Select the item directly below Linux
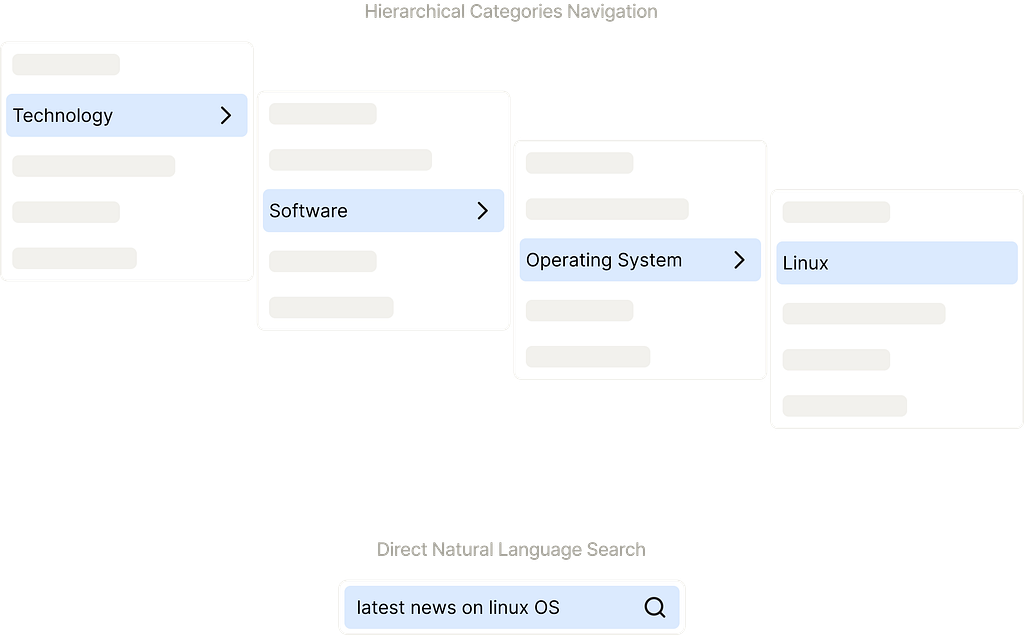The width and height of the screenshot is (1024, 635). click(x=863, y=313)
